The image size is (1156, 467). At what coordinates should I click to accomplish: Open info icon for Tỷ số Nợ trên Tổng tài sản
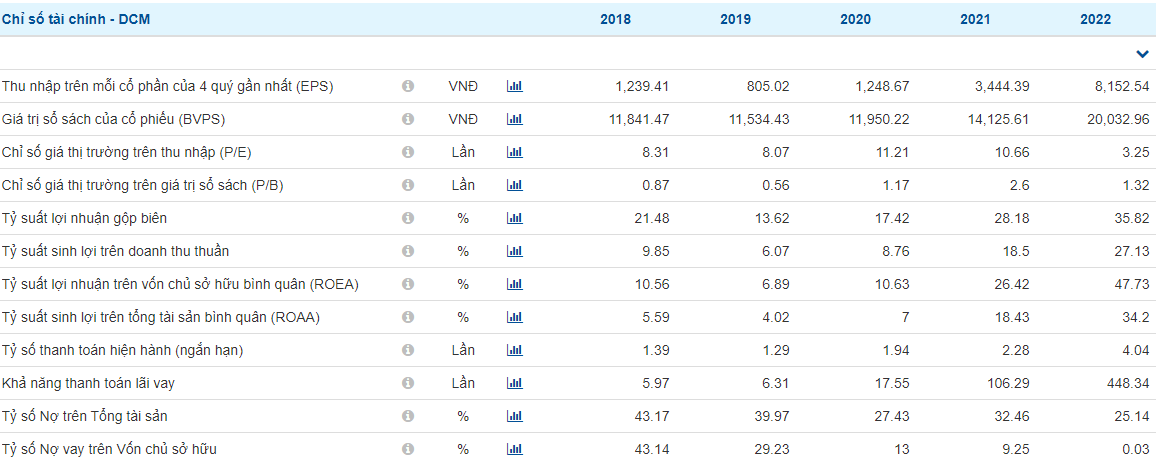[x=408, y=416]
